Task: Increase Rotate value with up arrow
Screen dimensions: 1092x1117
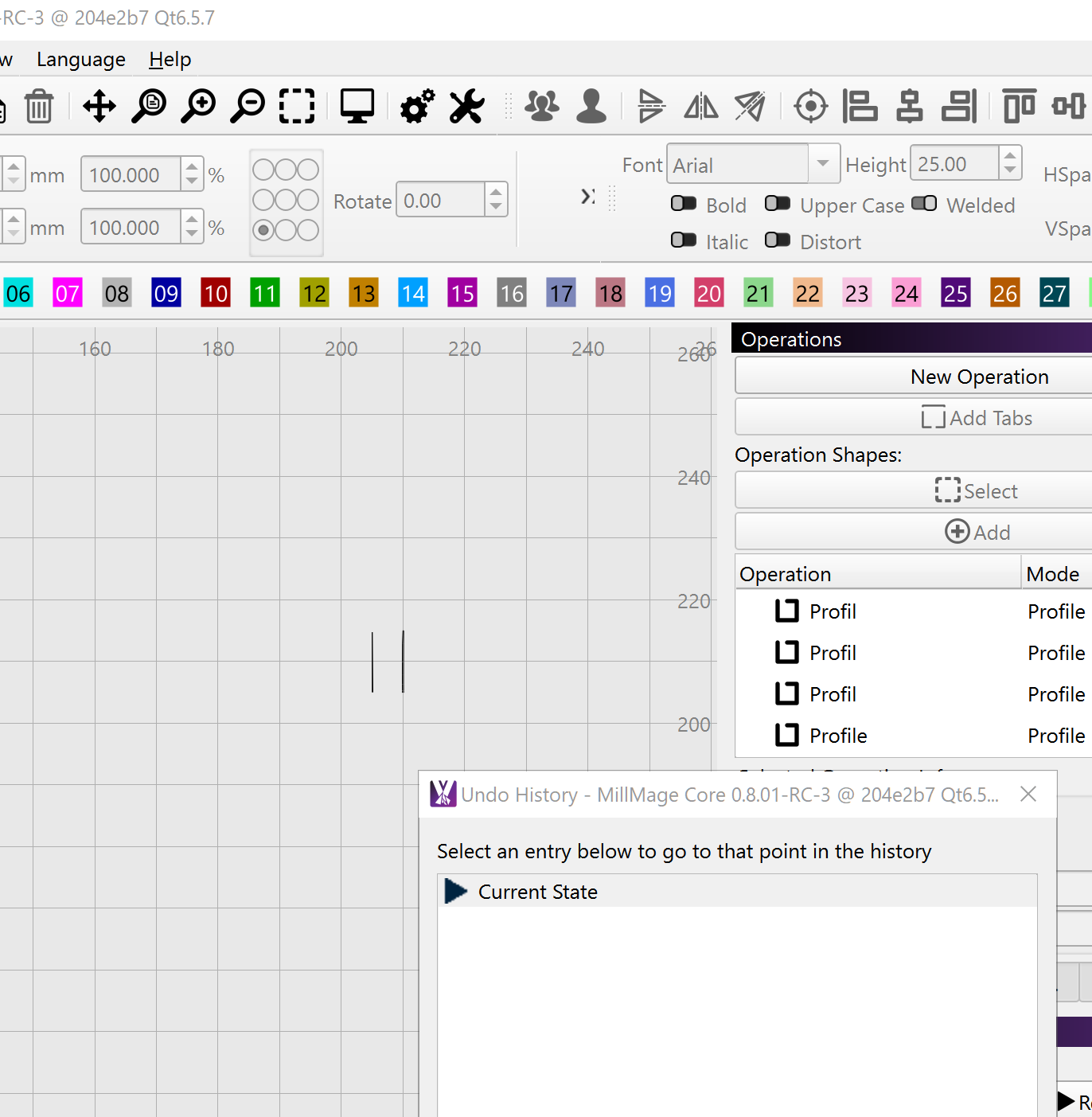Action: [x=496, y=192]
